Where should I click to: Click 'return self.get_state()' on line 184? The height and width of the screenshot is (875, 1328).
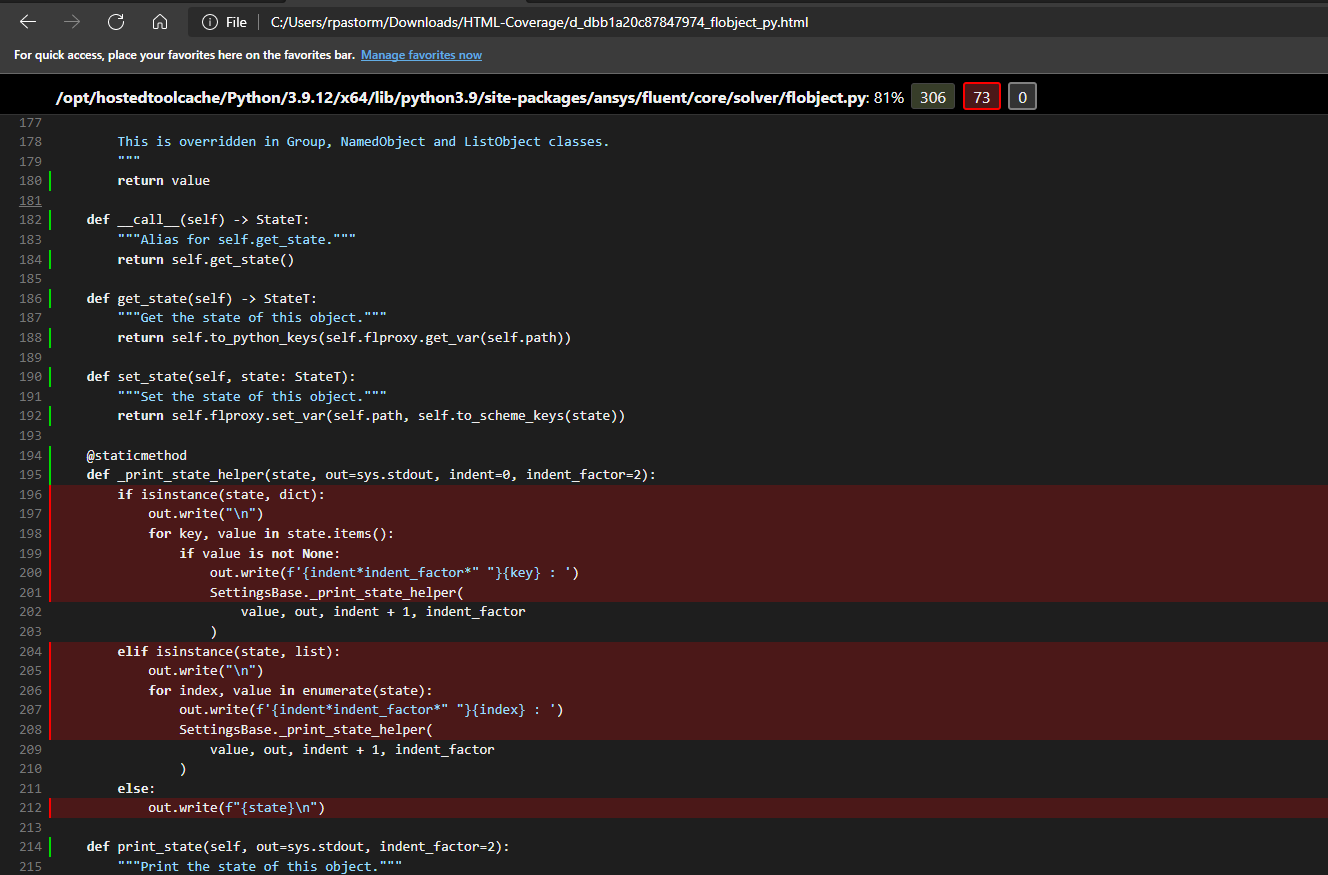(206, 259)
